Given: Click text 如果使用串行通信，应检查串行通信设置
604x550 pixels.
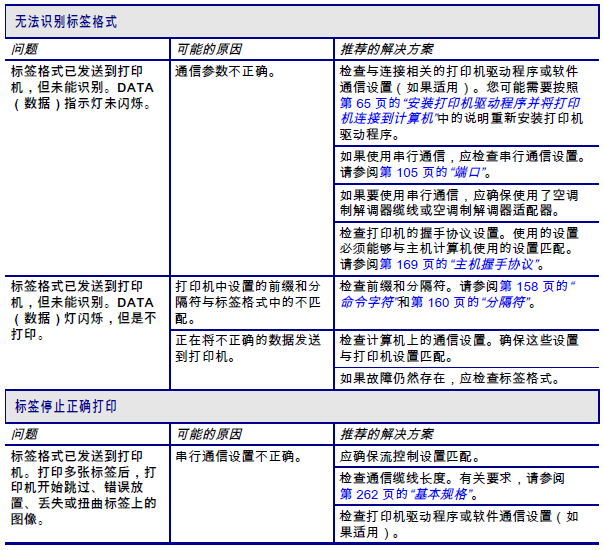Looking at the screenshot, I should (x=463, y=164).
